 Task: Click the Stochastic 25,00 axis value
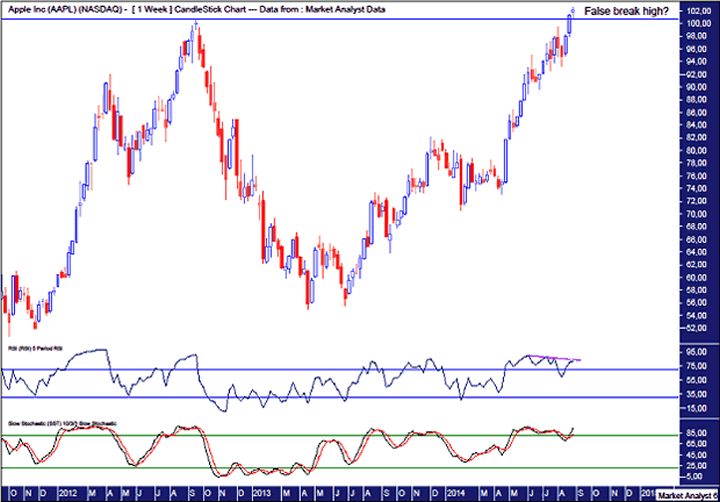[697, 466]
